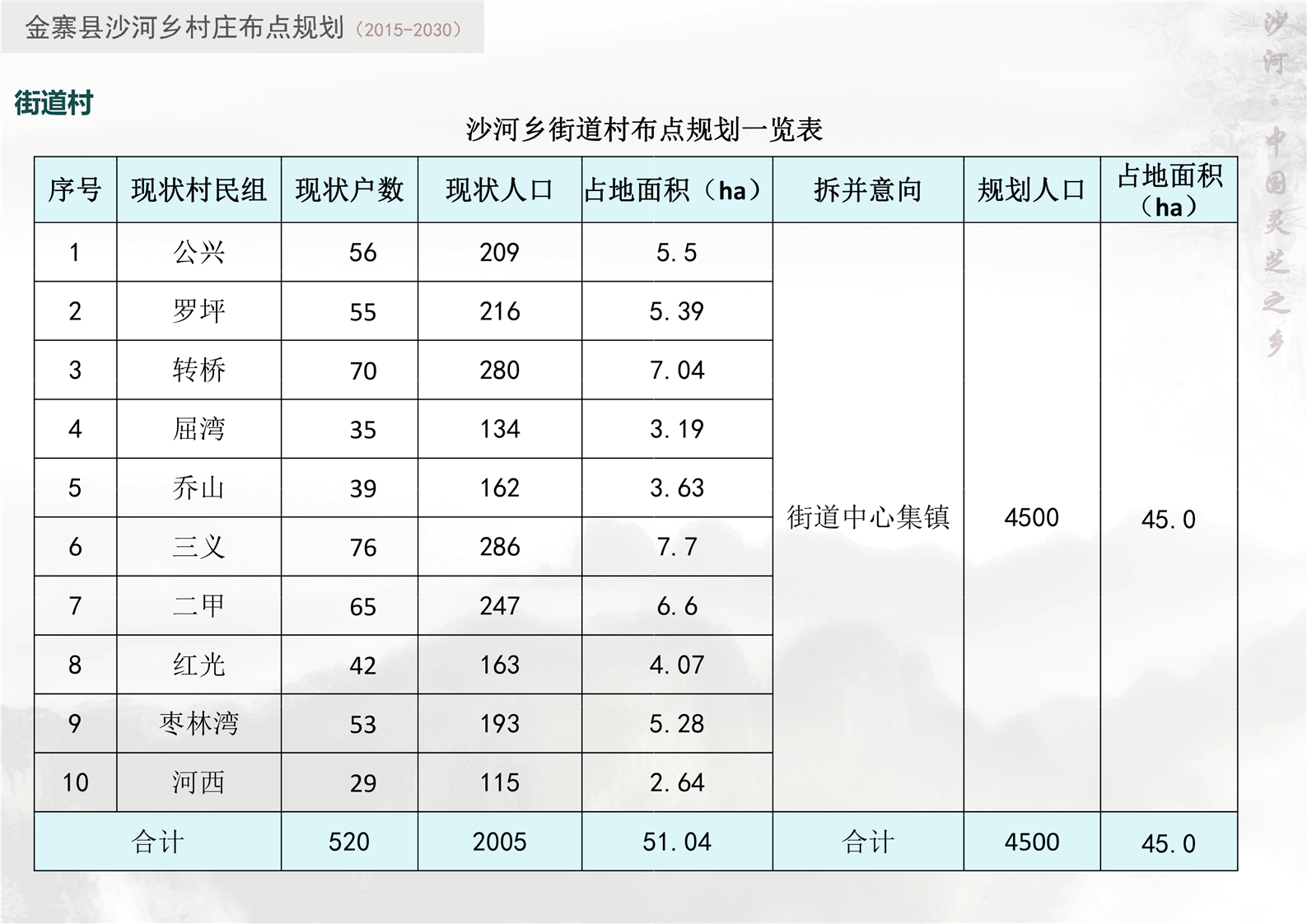The height and width of the screenshot is (924, 1307).
Task: Select village group cell 屈湾
Action: point(198,429)
